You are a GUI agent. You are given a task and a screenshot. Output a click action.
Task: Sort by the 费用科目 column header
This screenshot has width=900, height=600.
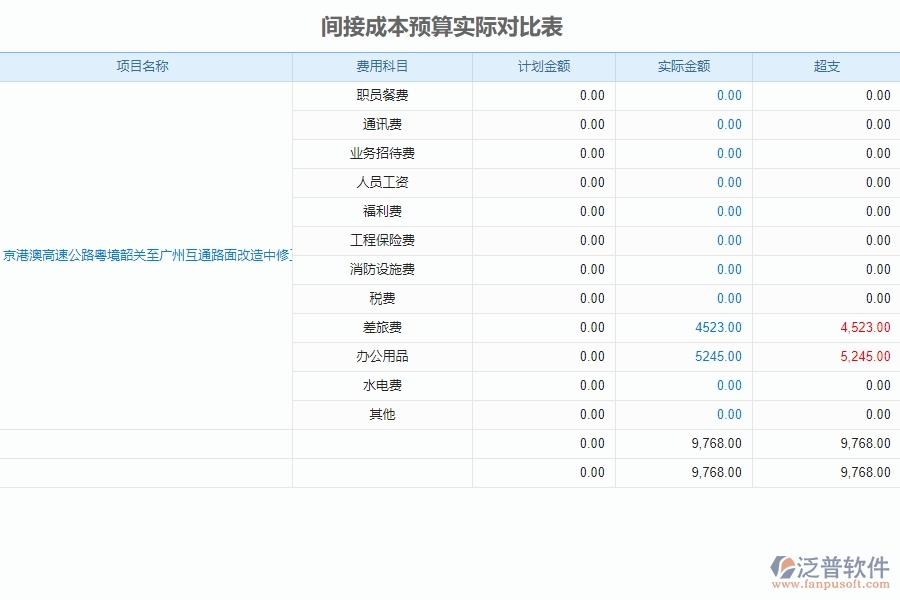pyautogui.click(x=381, y=66)
